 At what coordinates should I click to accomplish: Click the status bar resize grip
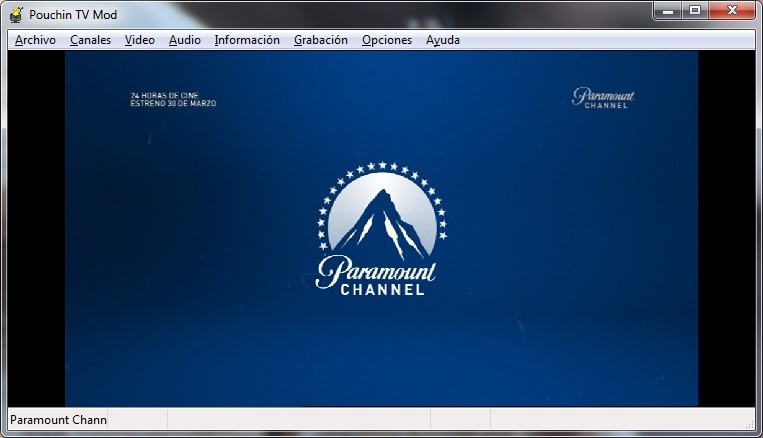coord(749,424)
